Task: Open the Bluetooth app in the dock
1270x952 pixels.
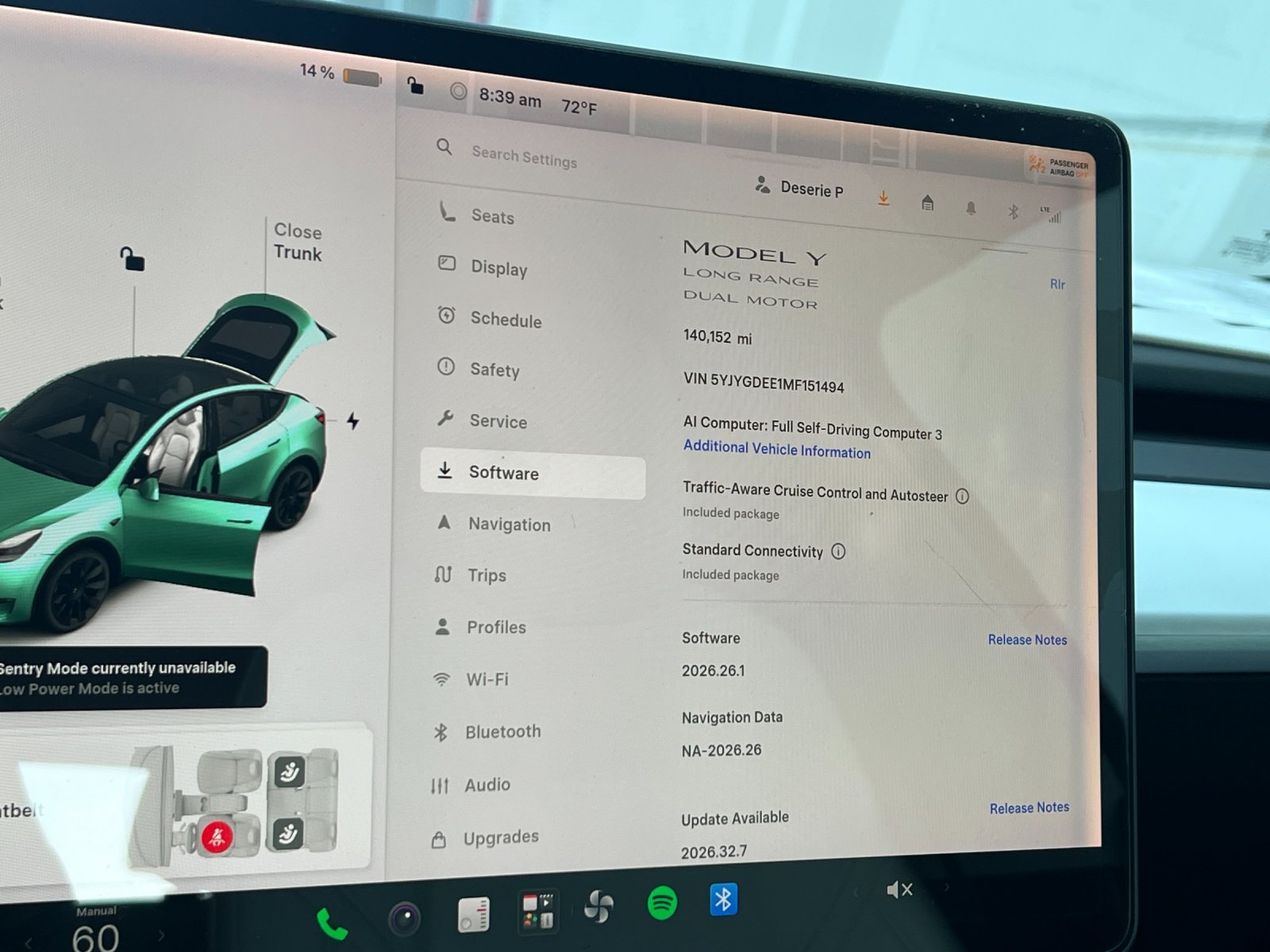Action: (723, 900)
